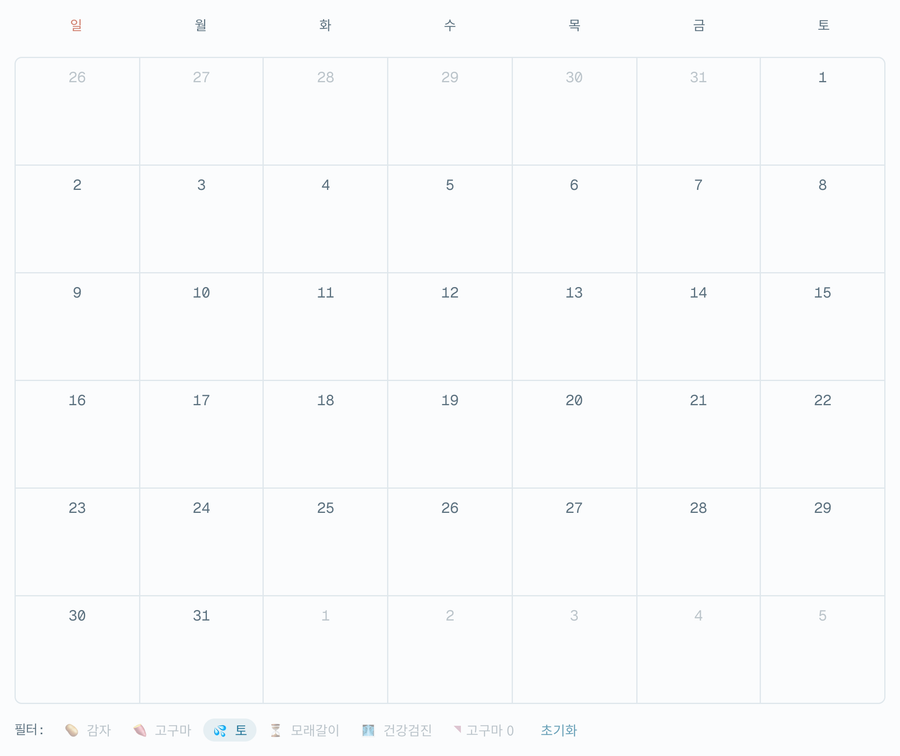
Task: Open day 22 on the calendar
Action: tap(823, 434)
